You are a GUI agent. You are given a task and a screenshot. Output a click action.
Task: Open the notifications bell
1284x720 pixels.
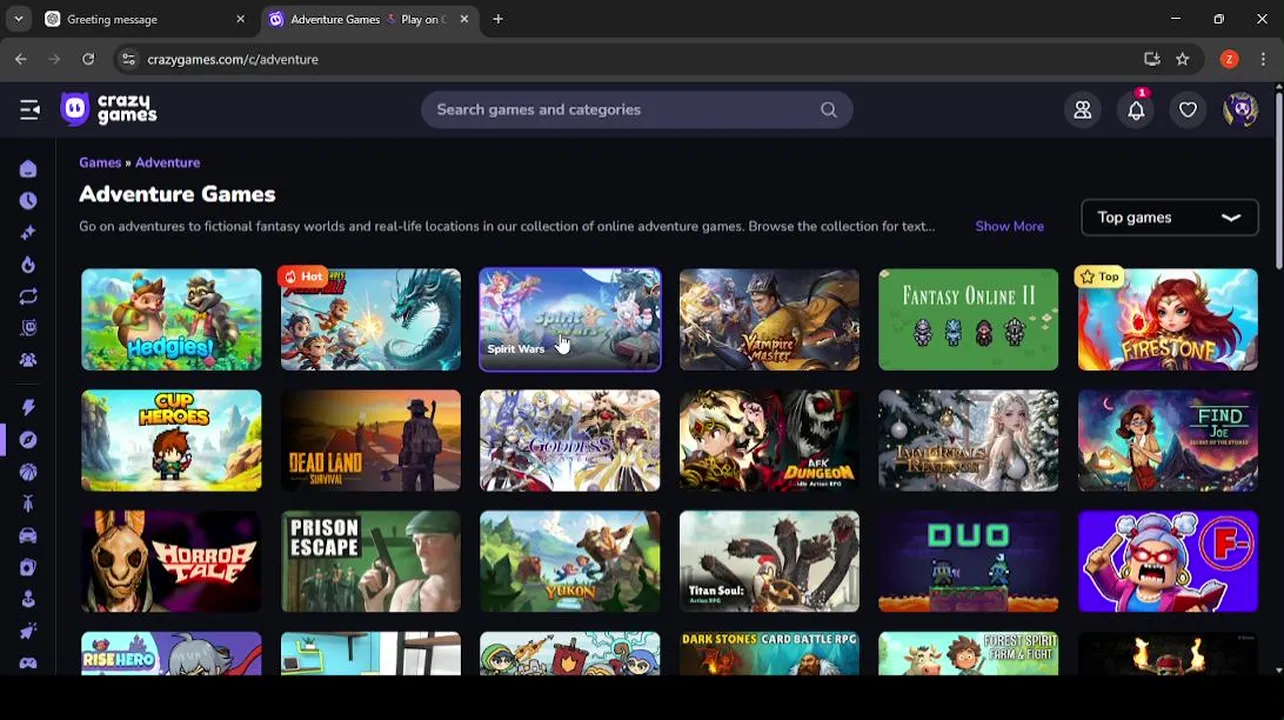(1136, 110)
